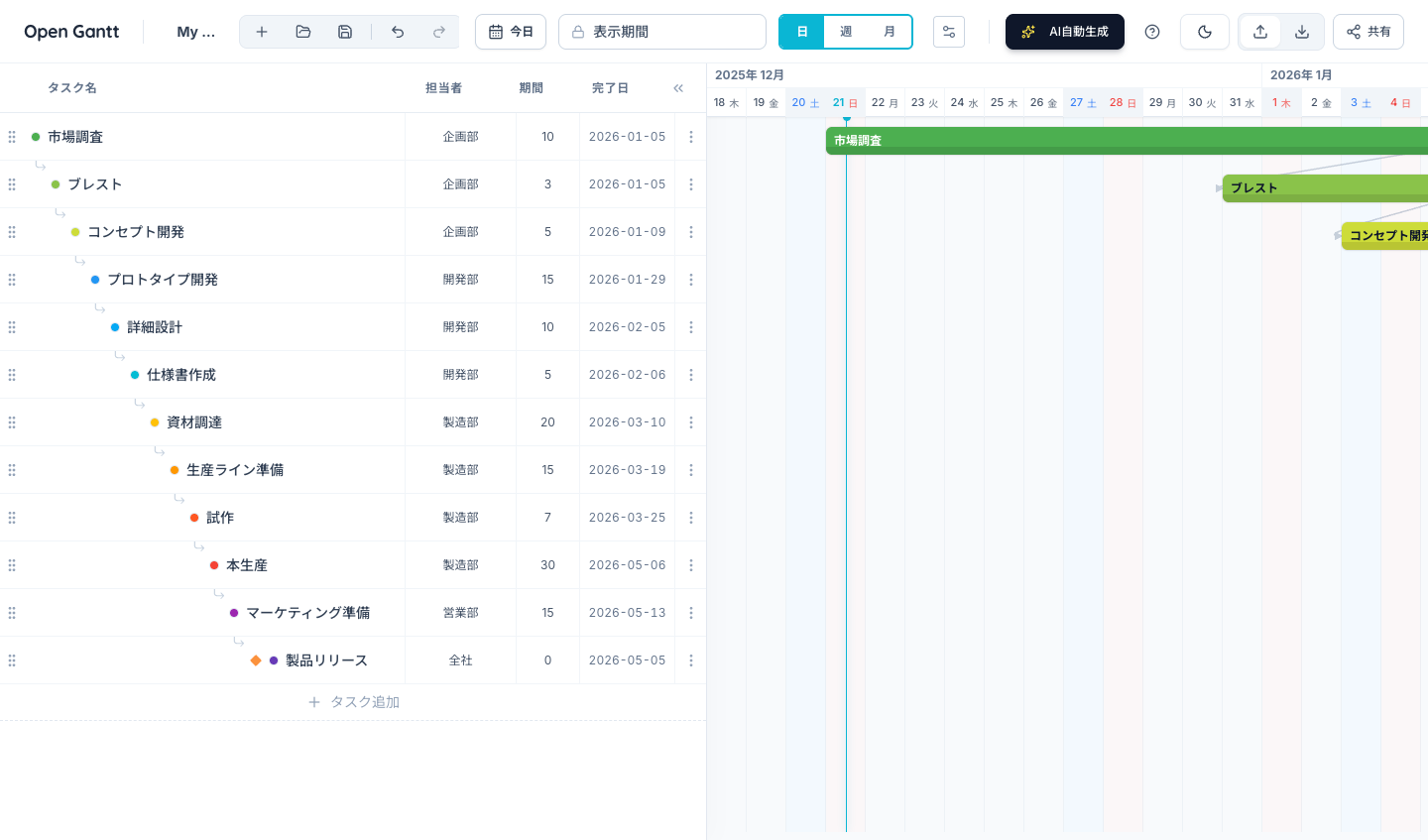Switch the timeline to 月 view
Viewport: 1428px width, 840px height.
[891, 31]
